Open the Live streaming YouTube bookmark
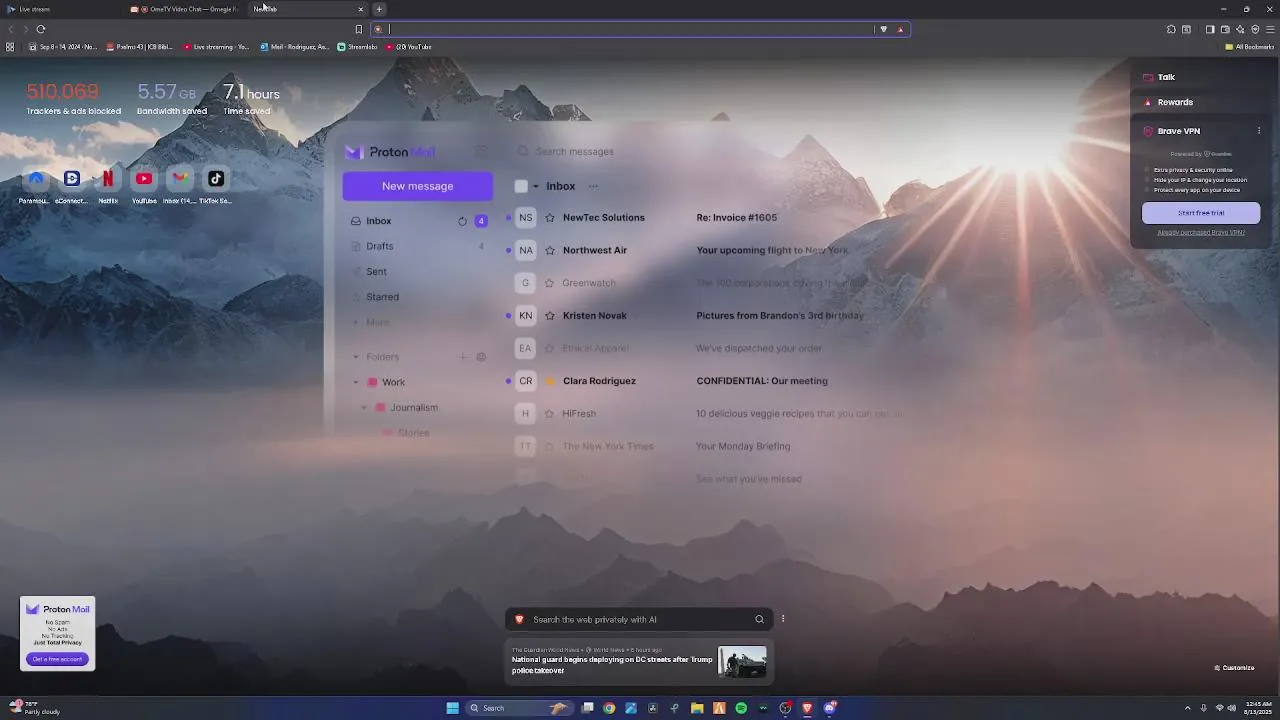Image resolution: width=1280 pixels, height=720 pixels. pos(216,47)
